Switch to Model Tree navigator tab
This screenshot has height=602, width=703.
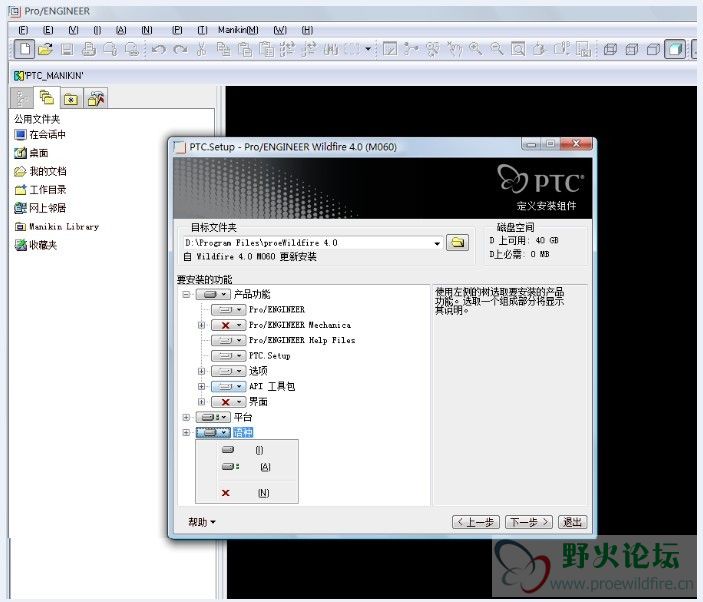pyautogui.click(x=22, y=98)
